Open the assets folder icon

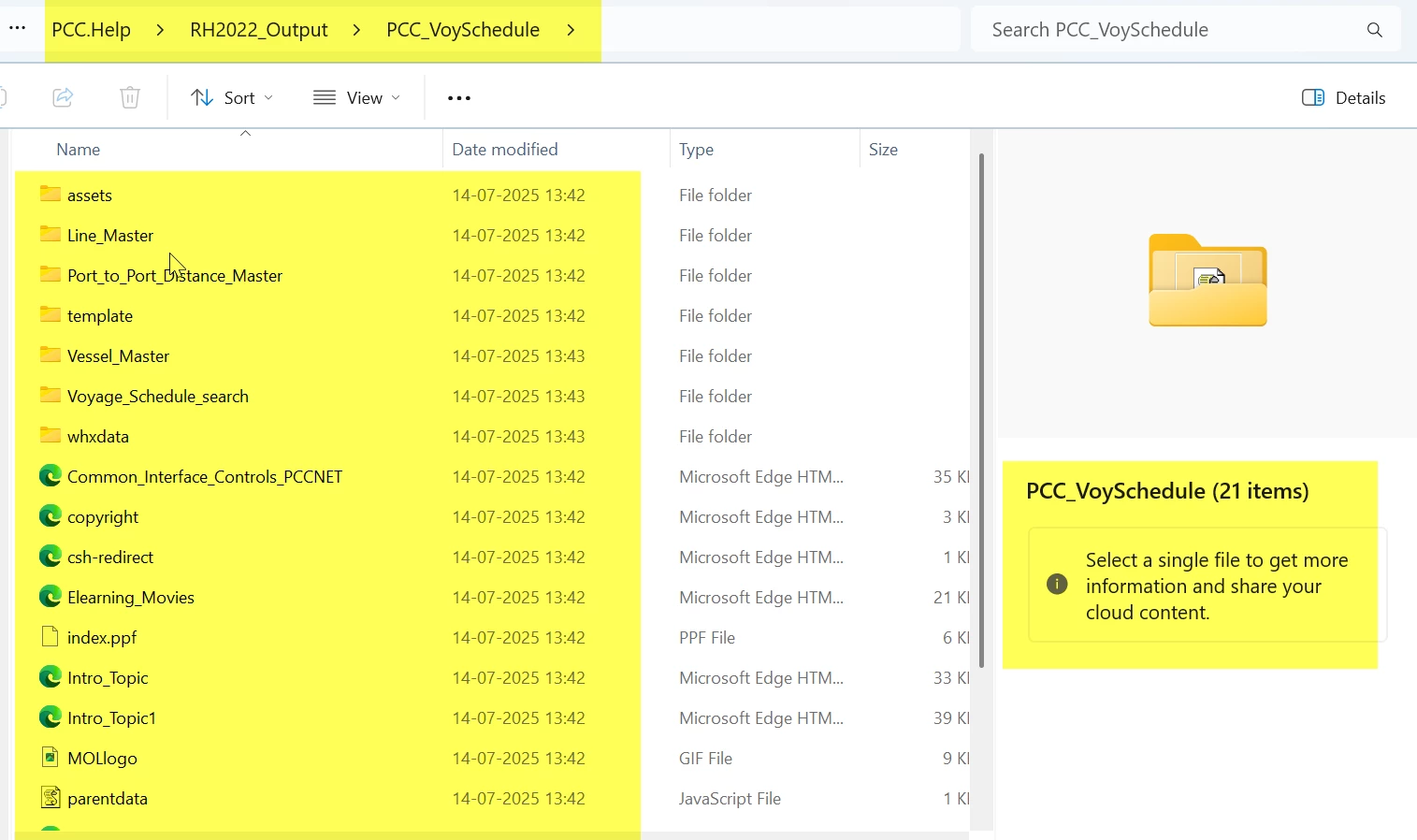51,195
